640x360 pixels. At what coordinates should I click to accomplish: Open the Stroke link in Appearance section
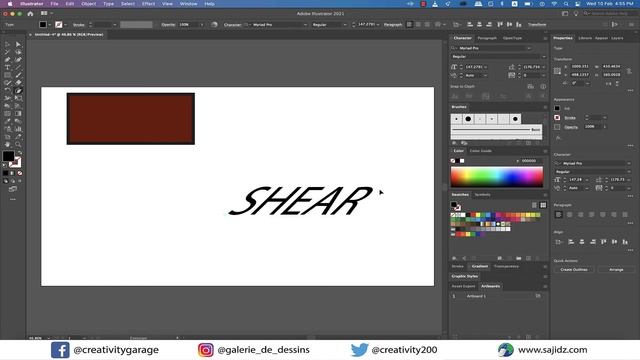tap(570, 118)
